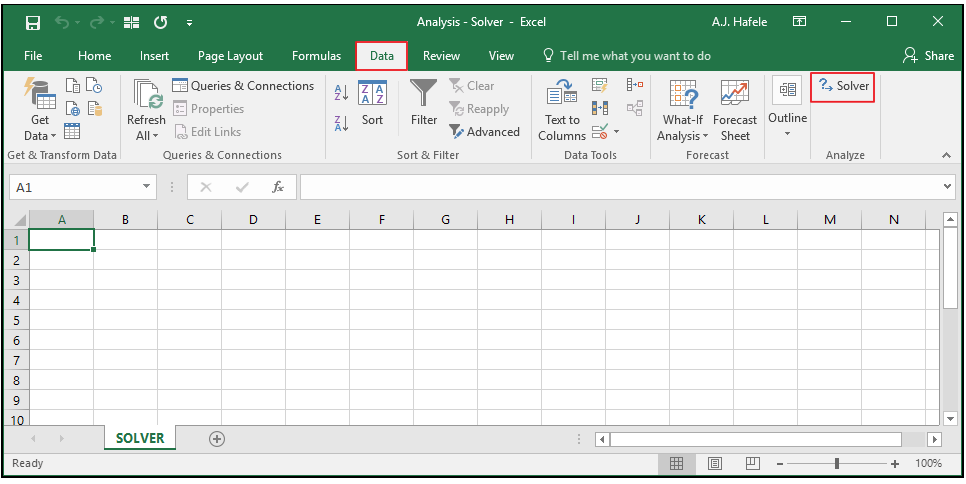Open the What-If Analysis menu
This screenshot has width=966, height=484.
click(683, 110)
